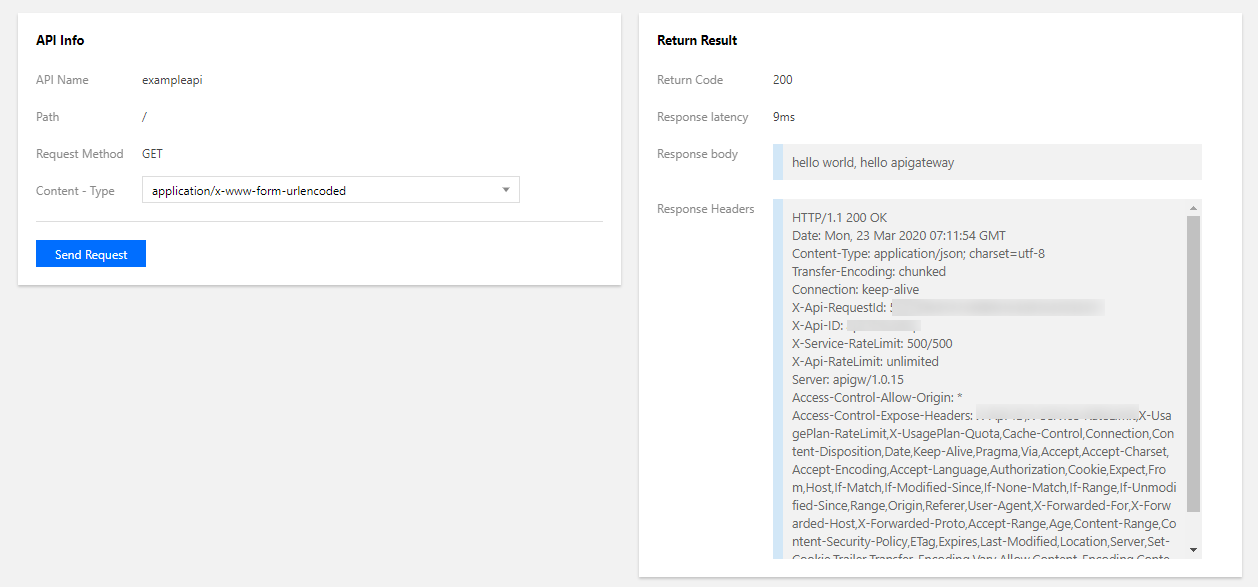Viewport: 1258px width, 587px height.
Task: Click the exampleapi API name value
Action: pos(172,80)
